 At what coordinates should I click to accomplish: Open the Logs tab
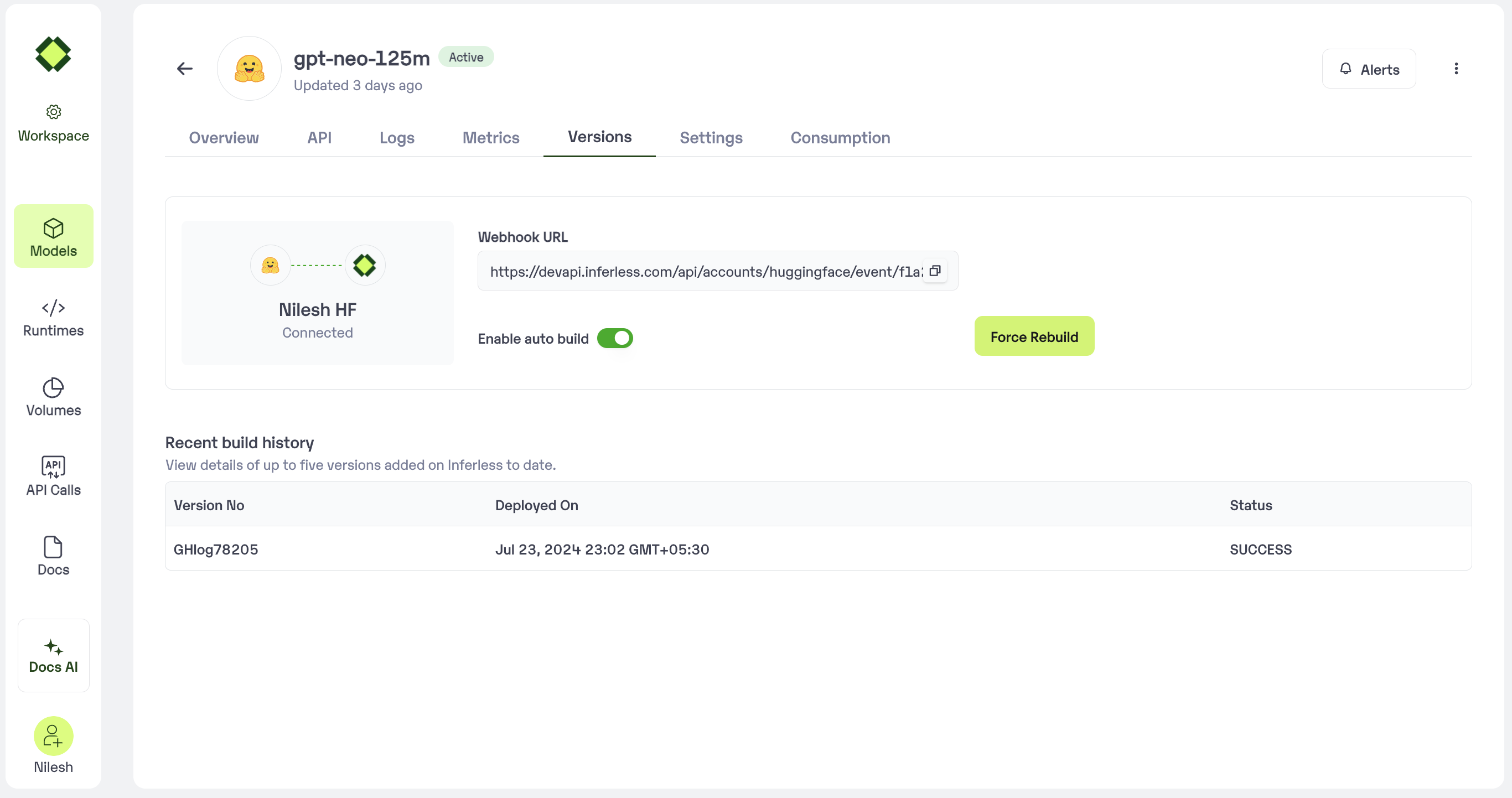pos(397,137)
